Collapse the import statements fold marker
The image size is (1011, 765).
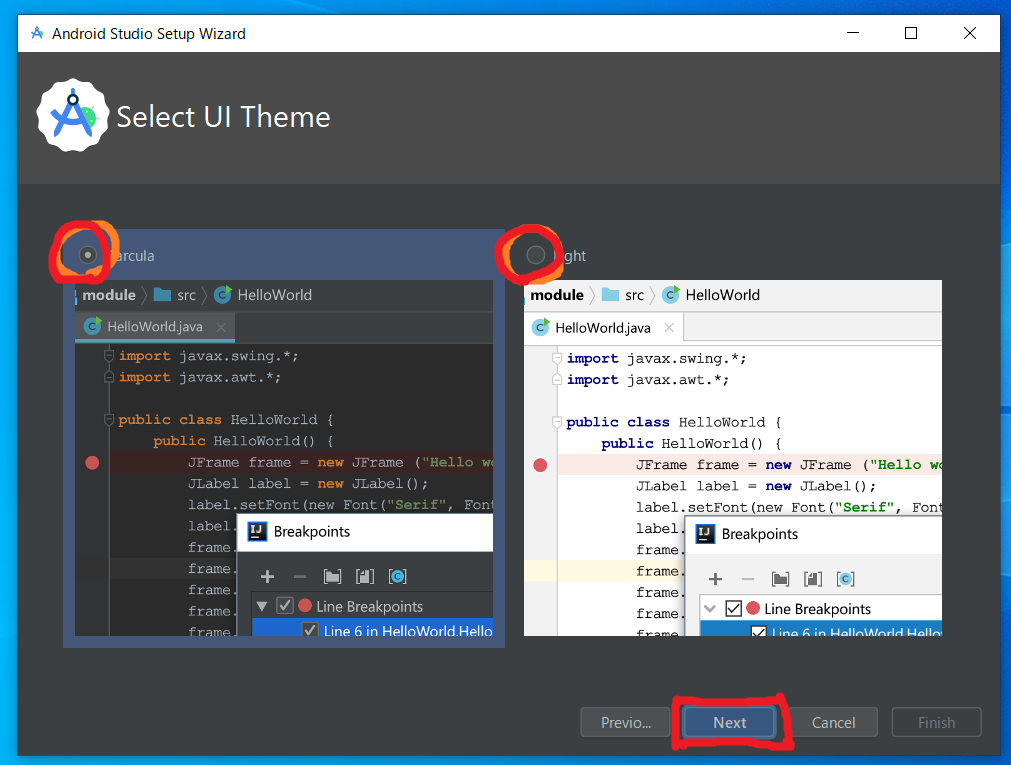coord(110,356)
